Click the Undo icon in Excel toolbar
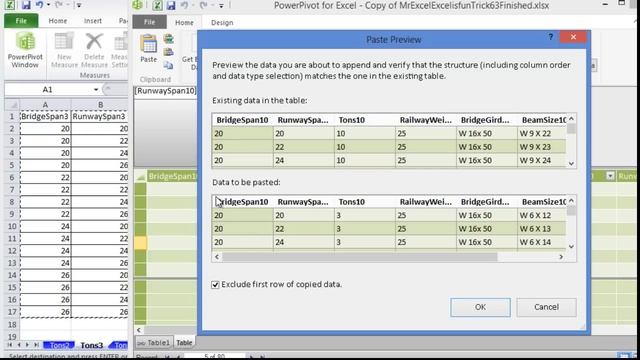This screenshot has height=360, width=640. click(39, 5)
